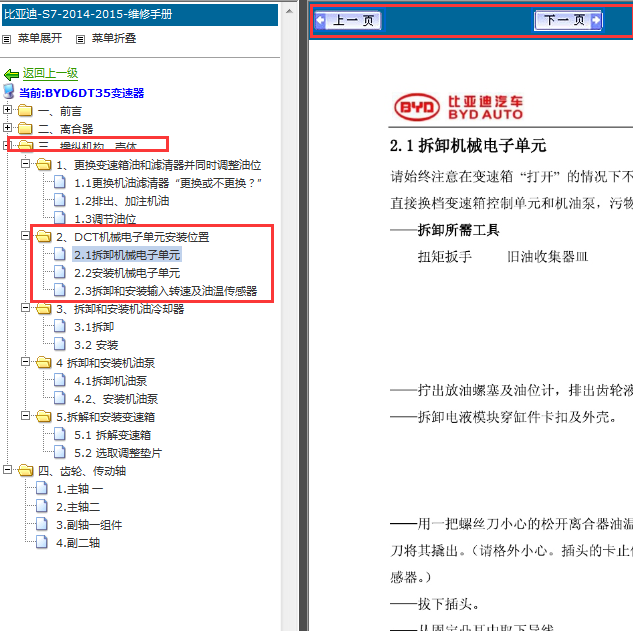Collapse the 5.拆解和安装变速箱 node
The height and width of the screenshot is (631, 633).
tap(25, 415)
